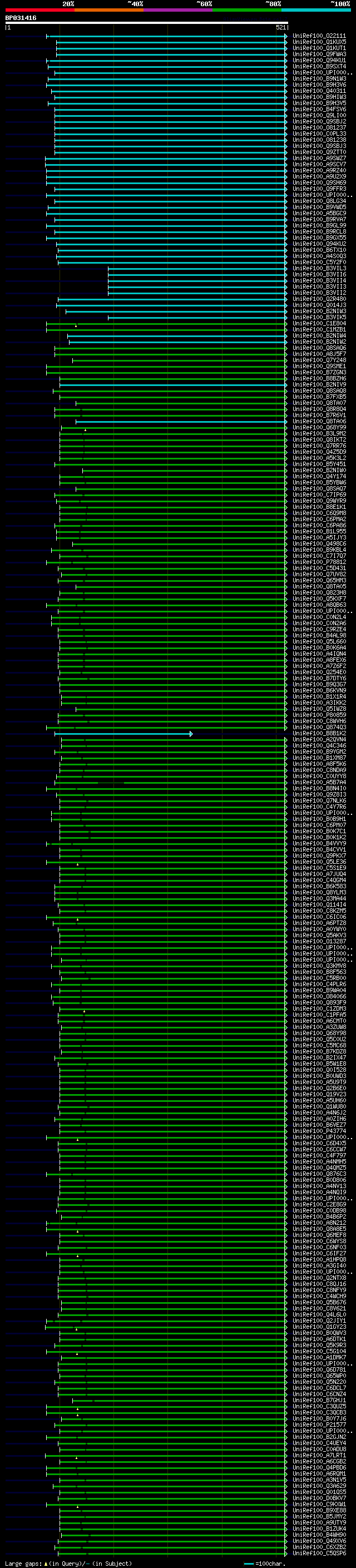The height and width of the screenshot is (1568, 356).
Task: Open hit UniRef100_B1L955
Action: (319, 531)
